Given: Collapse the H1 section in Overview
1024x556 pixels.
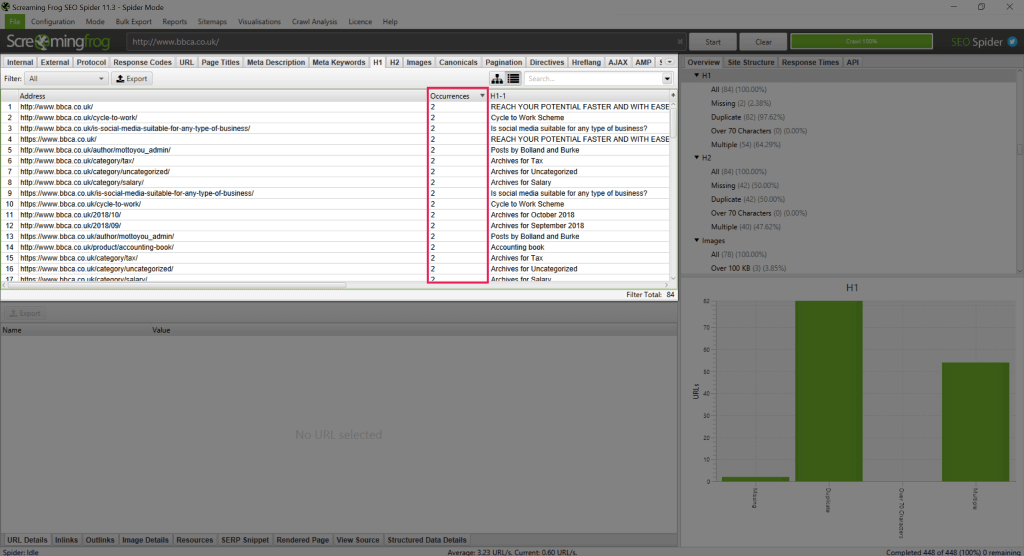Looking at the screenshot, I should pyautogui.click(x=697, y=75).
